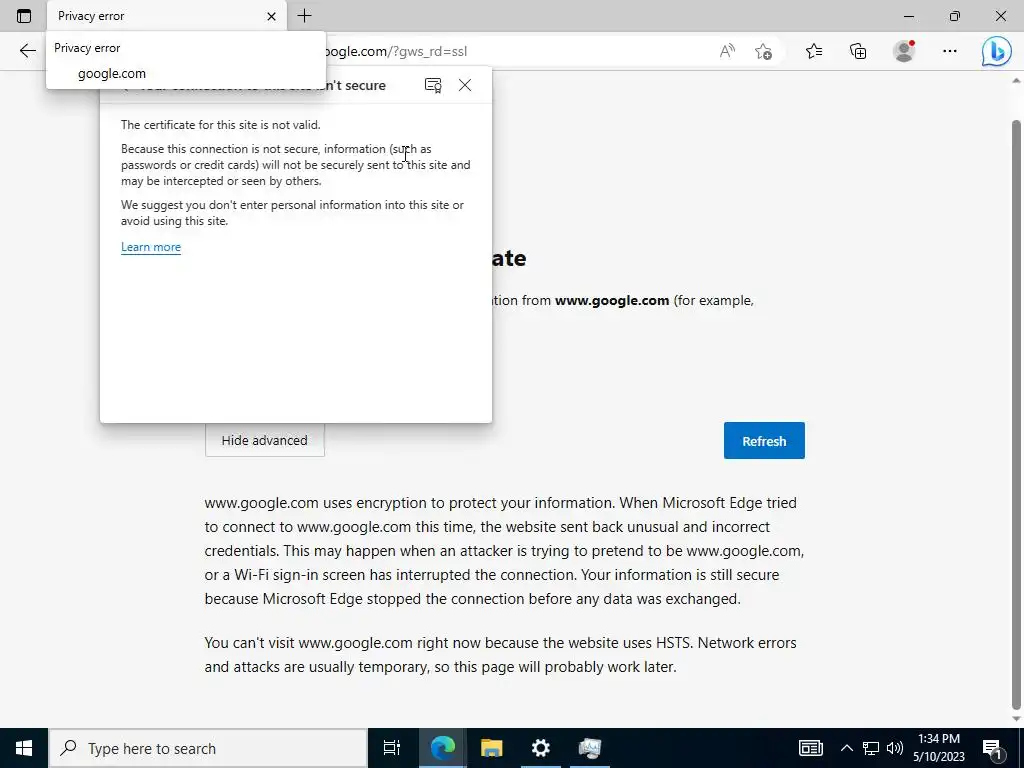1024x768 pixels.
Task: Open the Bing sidebar button
Action: pyautogui.click(x=996, y=51)
